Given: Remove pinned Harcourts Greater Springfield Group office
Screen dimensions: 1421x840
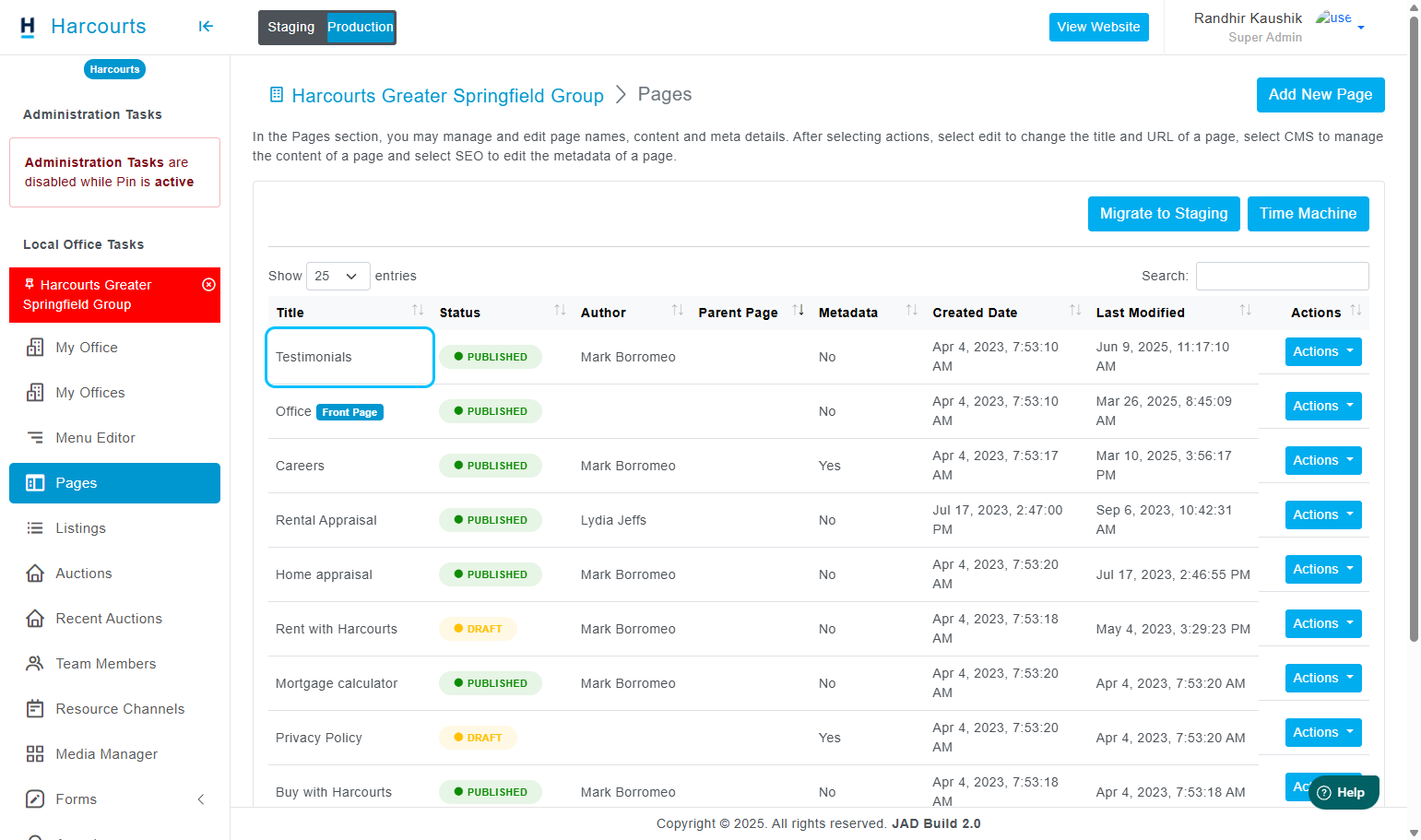Looking at the screenshot, I should pyautogui.click(x=208, y=284).
